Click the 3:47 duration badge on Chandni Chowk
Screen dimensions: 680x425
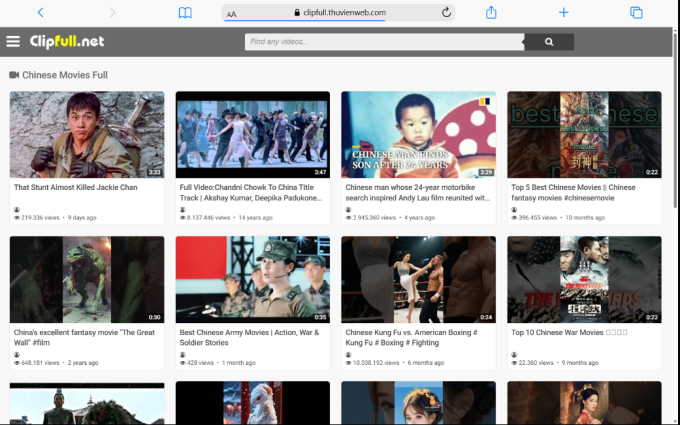click(320, 172)
